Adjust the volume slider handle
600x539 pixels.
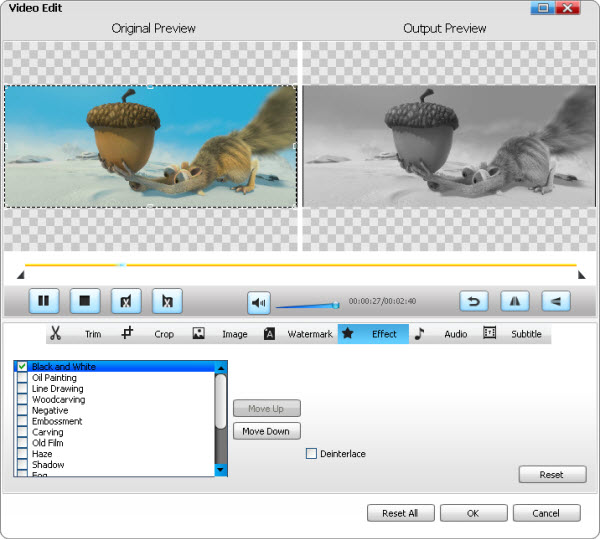click(336, 305)
